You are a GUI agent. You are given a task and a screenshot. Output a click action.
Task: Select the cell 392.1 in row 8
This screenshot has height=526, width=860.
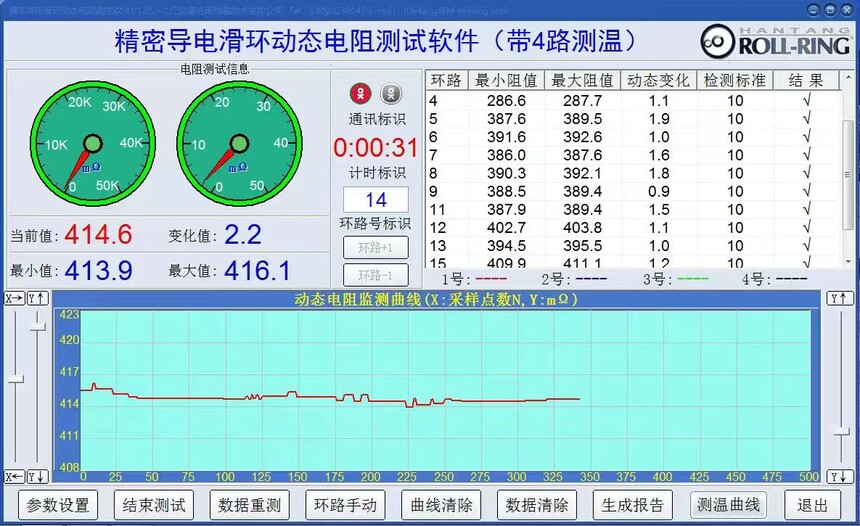pos(582,173)
